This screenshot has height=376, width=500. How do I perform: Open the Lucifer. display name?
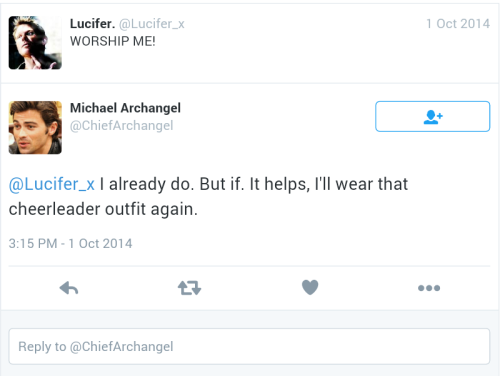click(92, 24)
